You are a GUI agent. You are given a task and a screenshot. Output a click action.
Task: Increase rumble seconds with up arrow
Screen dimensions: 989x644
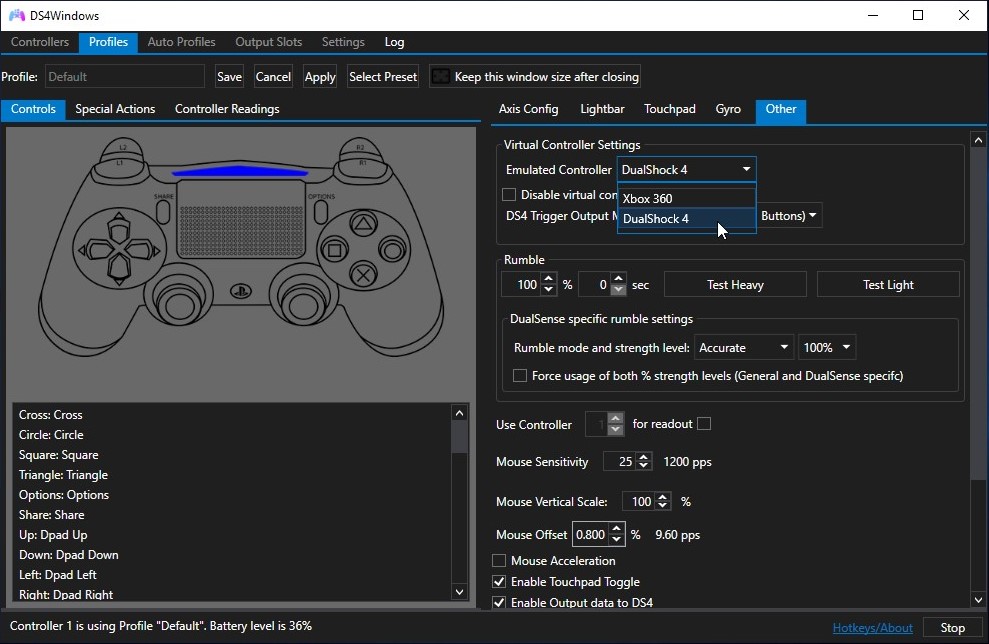click(x=619, y=279)
